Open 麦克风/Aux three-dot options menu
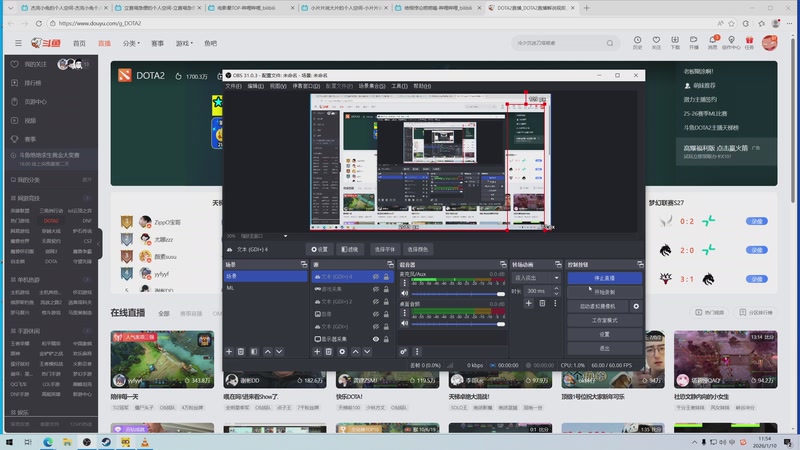 405,283
